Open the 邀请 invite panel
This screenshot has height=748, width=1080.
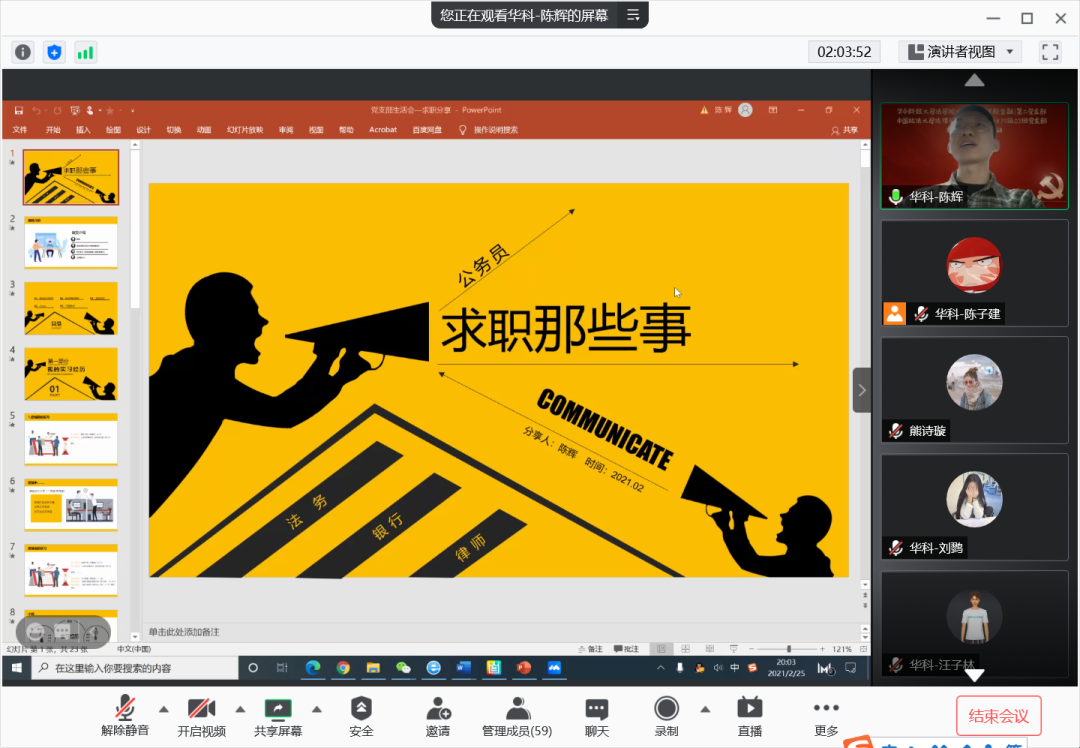pyautogui.click(x=438, y=716)
